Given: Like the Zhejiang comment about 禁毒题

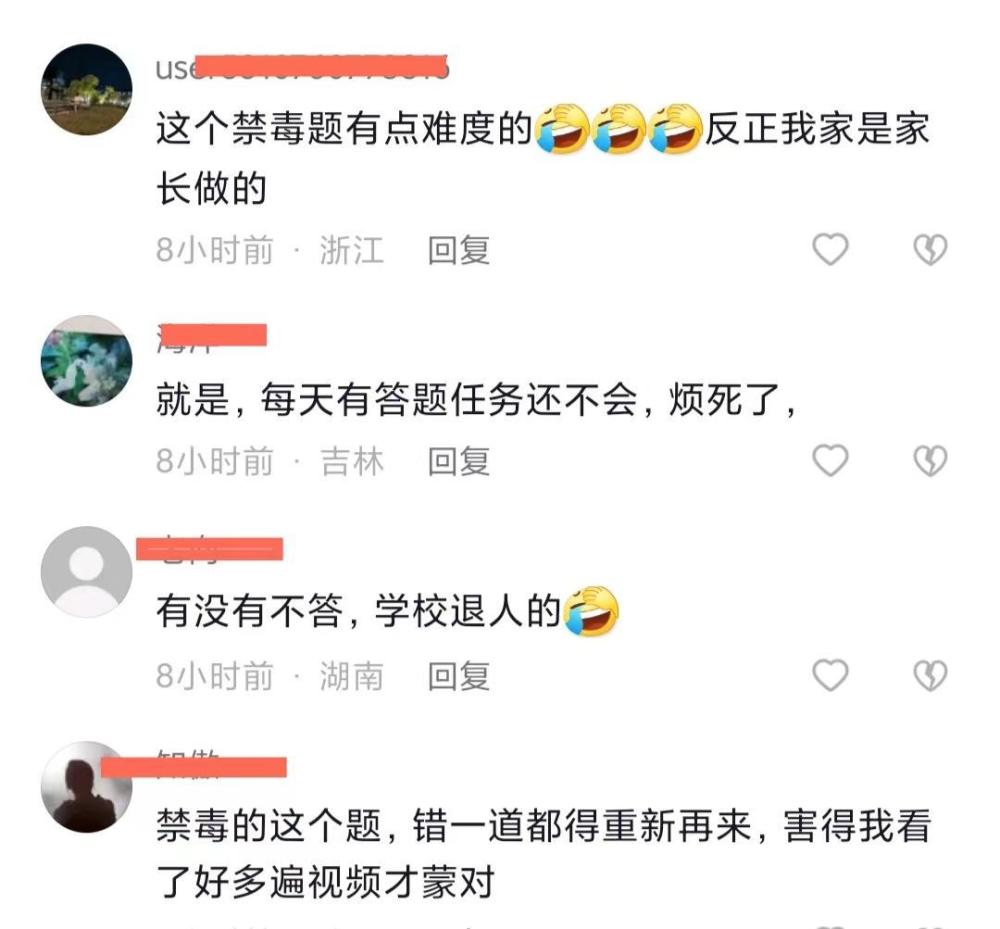Looking at the screenshot, I should [830, 249].
